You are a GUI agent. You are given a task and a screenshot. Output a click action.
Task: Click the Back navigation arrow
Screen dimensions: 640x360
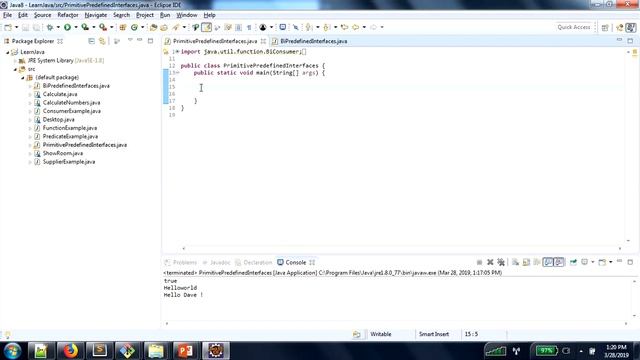click(x=356, y=27)
